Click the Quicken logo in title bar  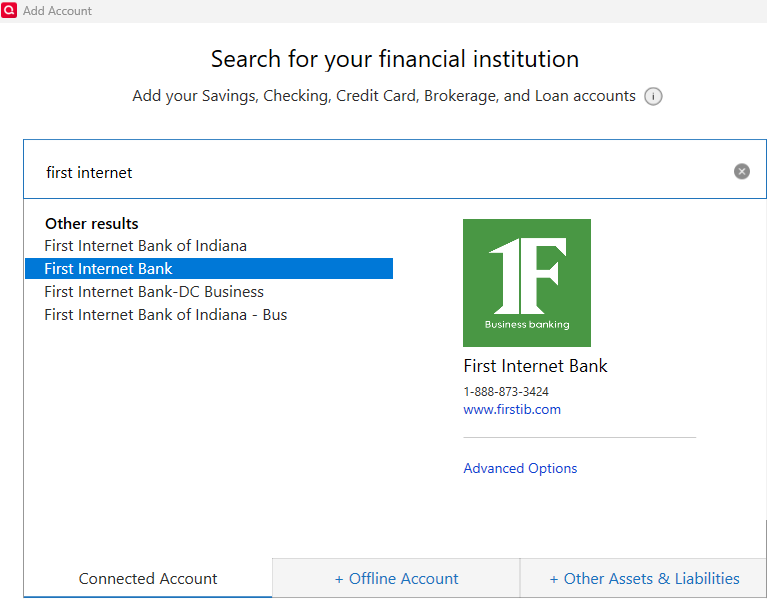[10, 10]
